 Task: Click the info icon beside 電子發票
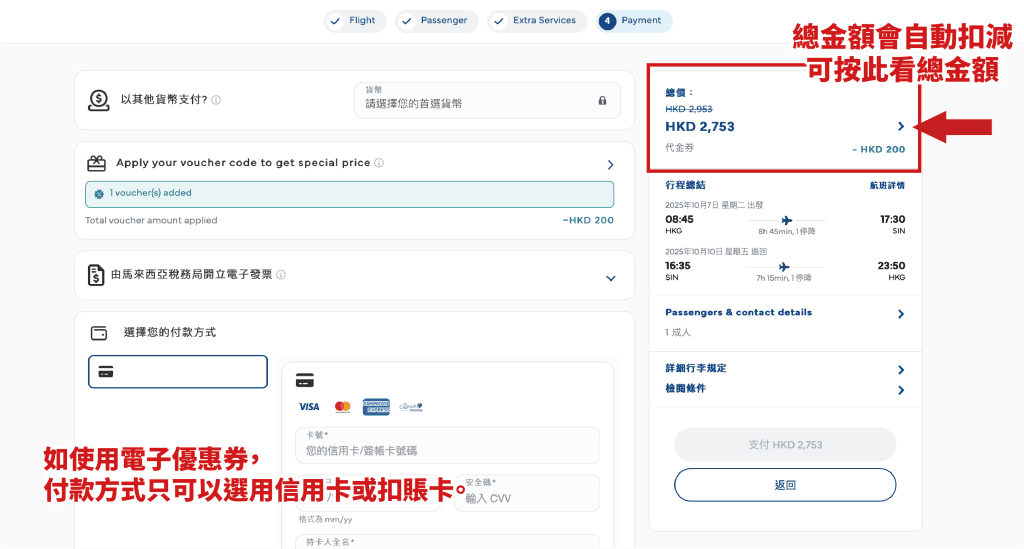281,275
